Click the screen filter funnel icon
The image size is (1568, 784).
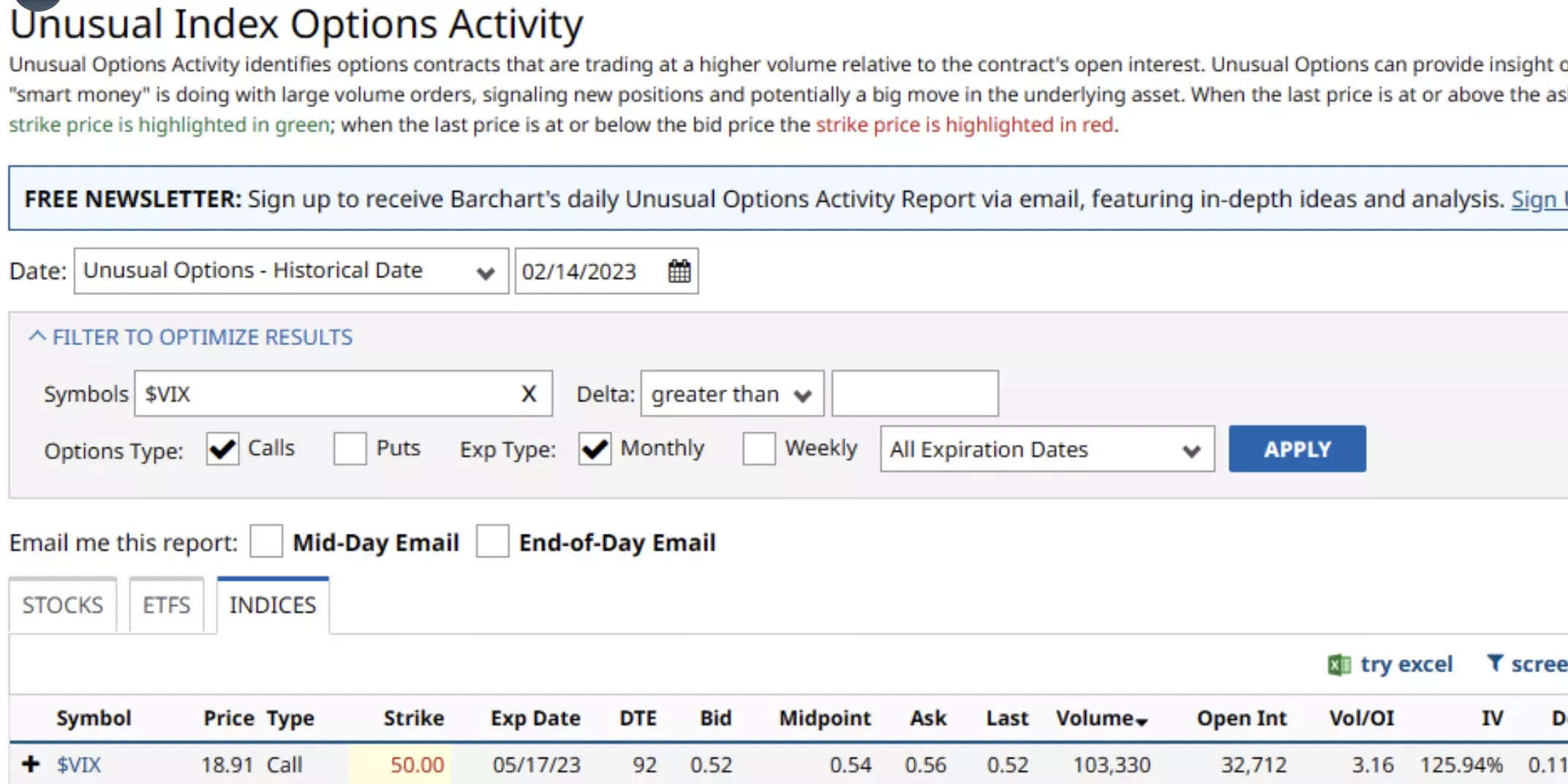(1495, 663)
